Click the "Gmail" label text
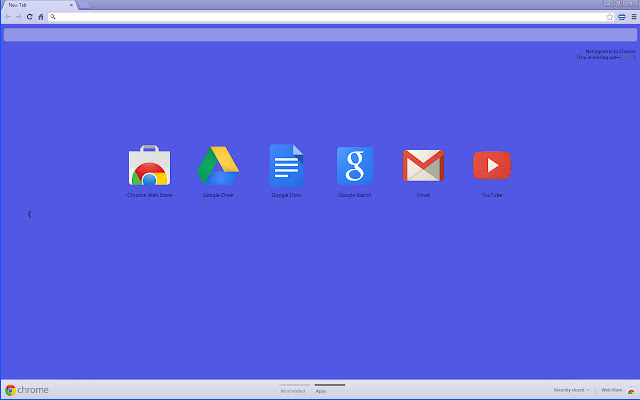Viewport: 640px width, 400px height. (x=423, y=195)
